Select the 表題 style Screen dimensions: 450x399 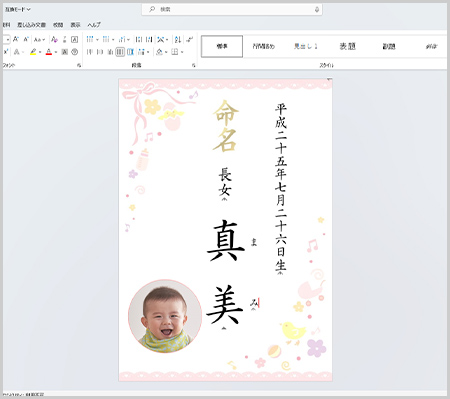coord(347,46)
